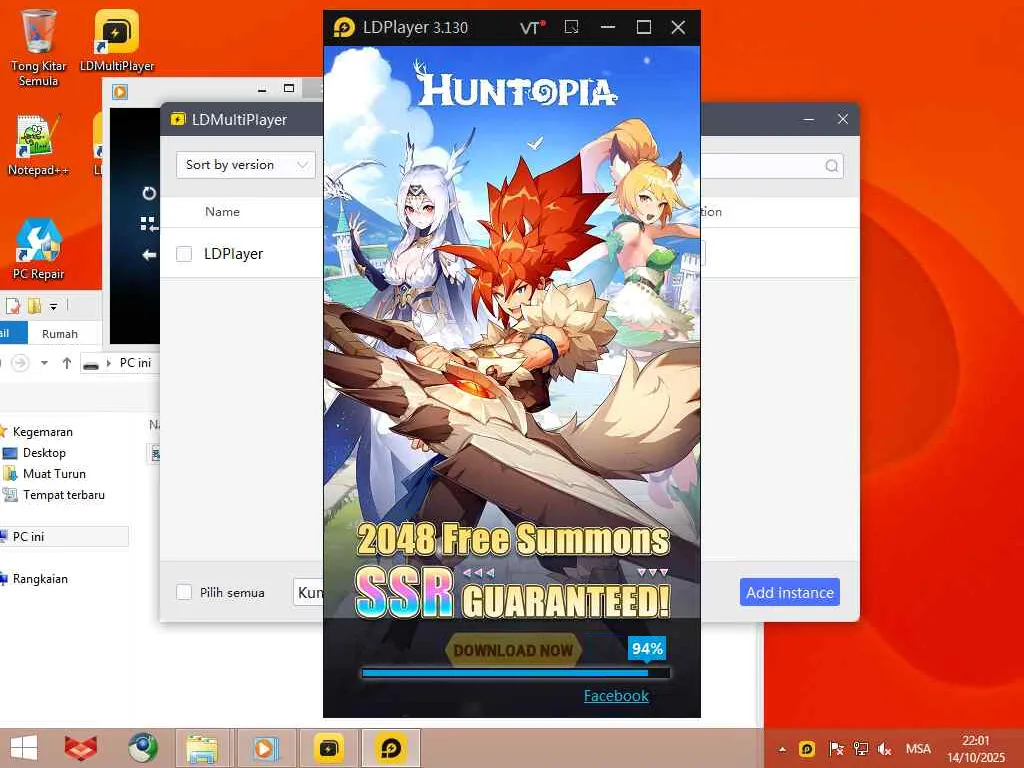
Task: Click the PC ini address bar breadcrumb
Action: pos(135,362)
